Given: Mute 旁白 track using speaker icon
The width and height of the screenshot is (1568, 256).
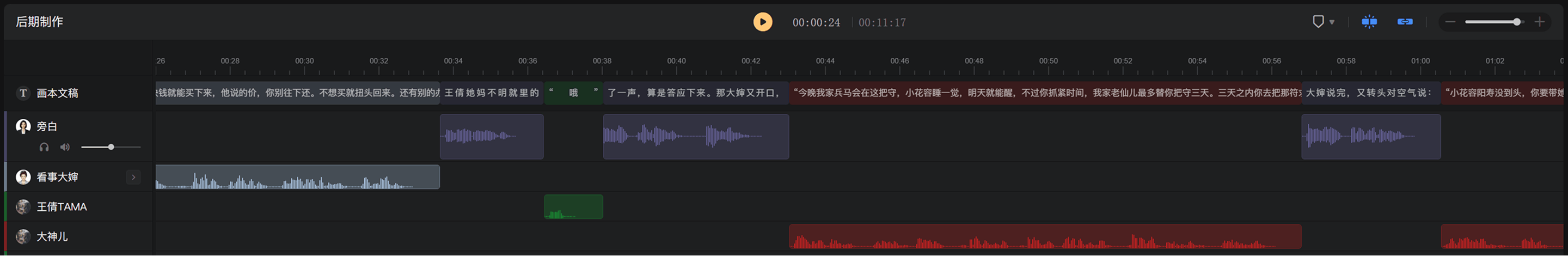Looking at the screenshot, I should pyautogui.click(x=65, y=147).
